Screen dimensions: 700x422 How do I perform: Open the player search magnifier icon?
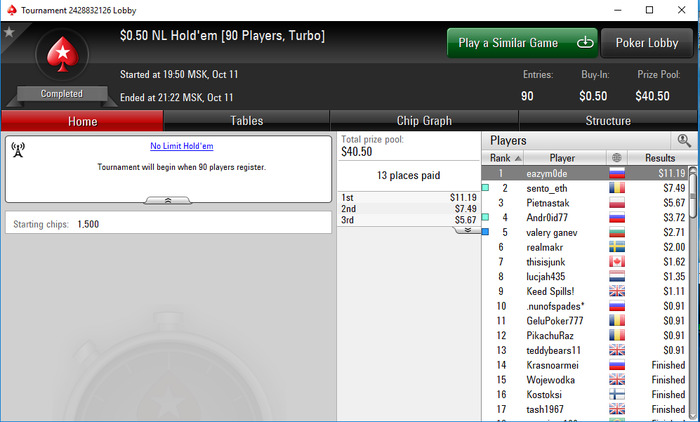(684, 141)
